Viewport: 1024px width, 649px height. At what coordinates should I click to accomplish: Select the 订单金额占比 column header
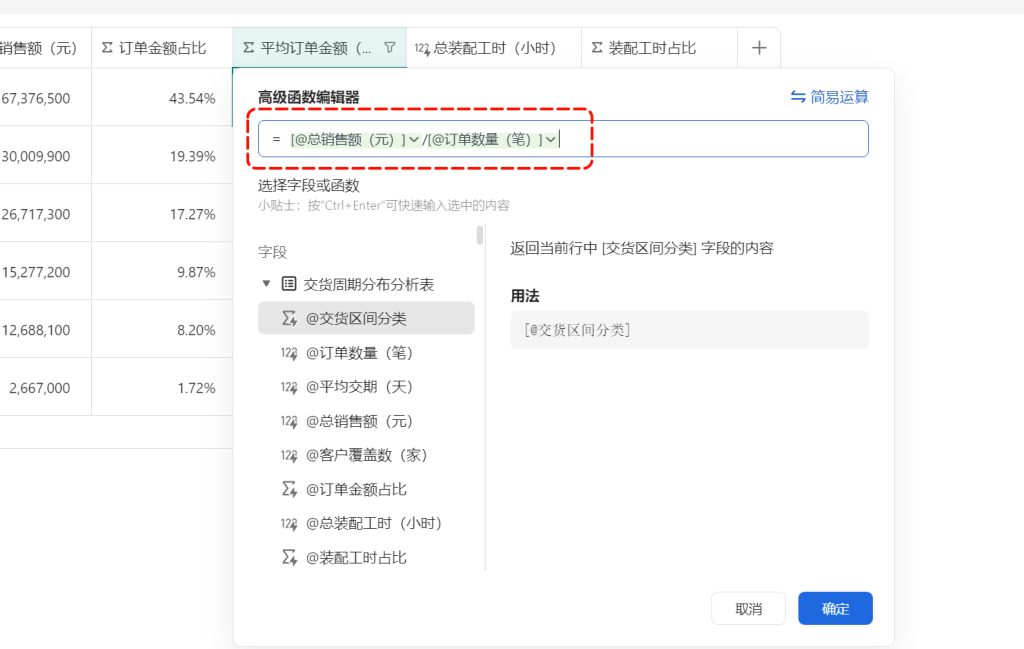(162, 48)
